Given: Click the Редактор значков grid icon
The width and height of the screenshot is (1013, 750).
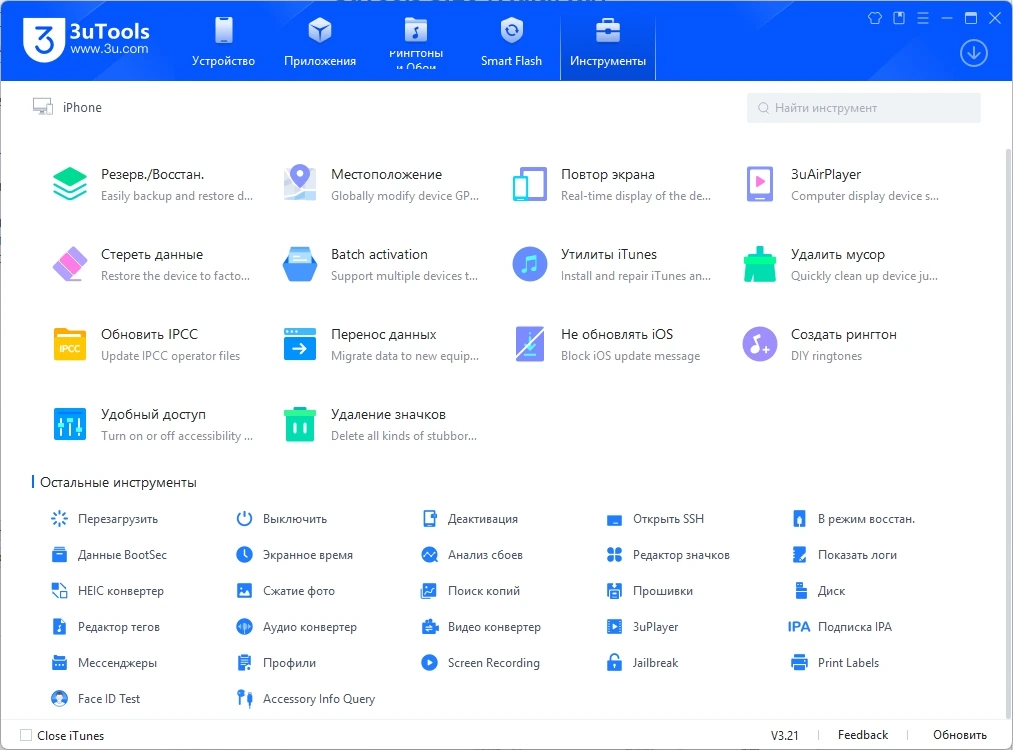Looking at the screenshot, I should click(614, 554).
